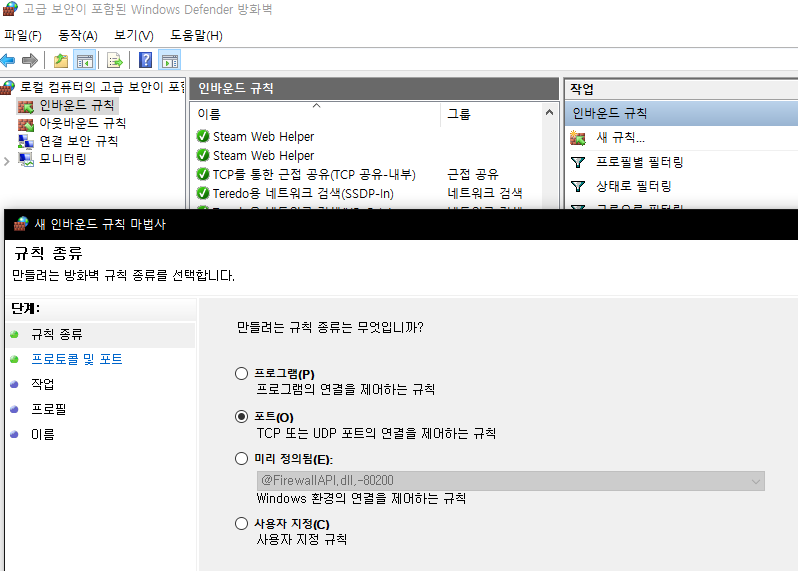Select Teredo용 네트워크 검색(SSDP-In) rule

tap(303, 193)
